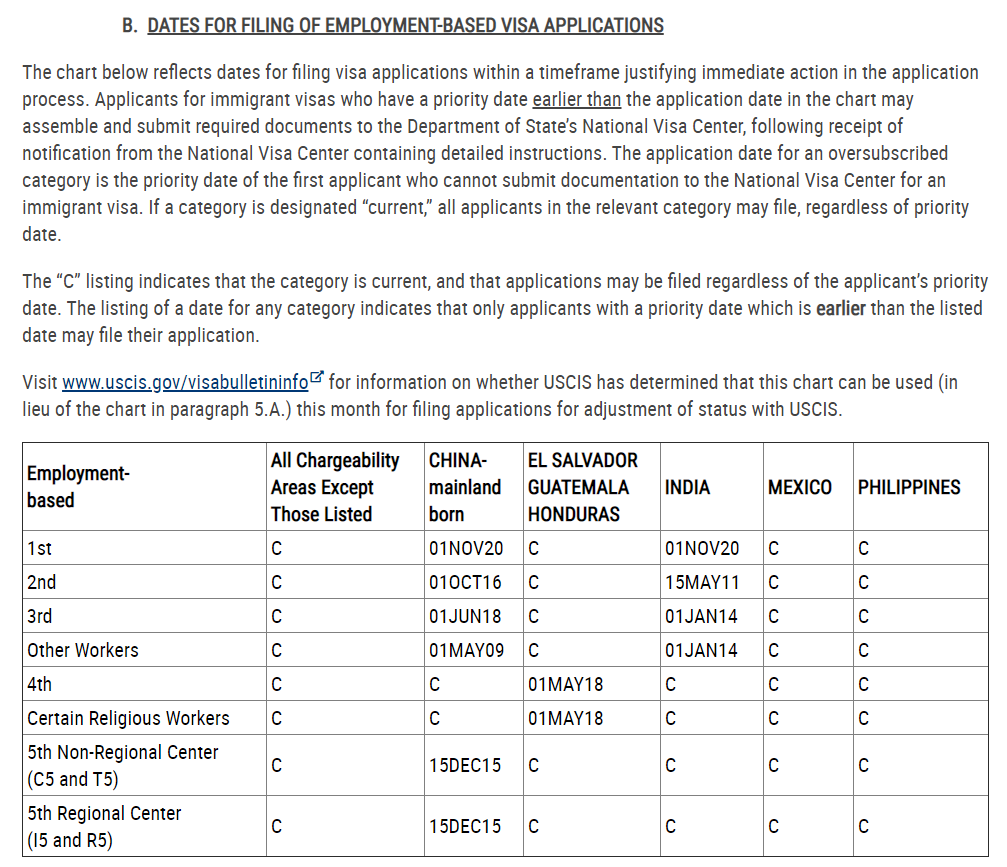The height and width of the screenshot is (867, 1007).
Task: Click the Other Workers row label
Action: [83, 650]
